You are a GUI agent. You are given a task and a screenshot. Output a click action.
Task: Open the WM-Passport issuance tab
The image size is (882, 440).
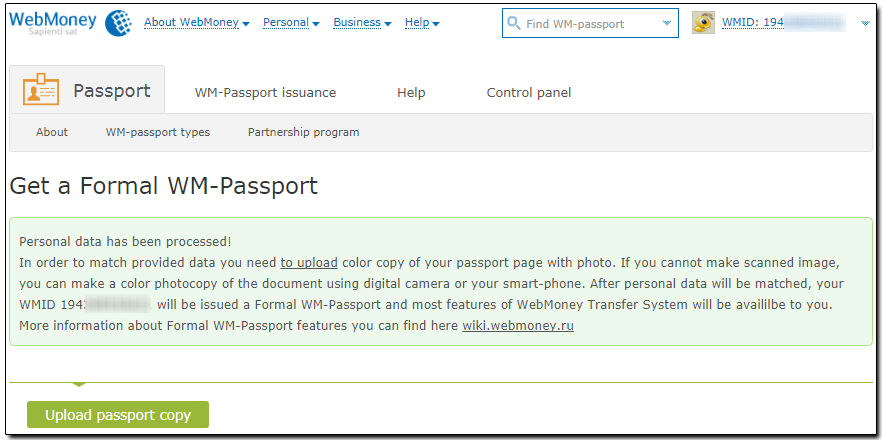click(x=265, y=93)
